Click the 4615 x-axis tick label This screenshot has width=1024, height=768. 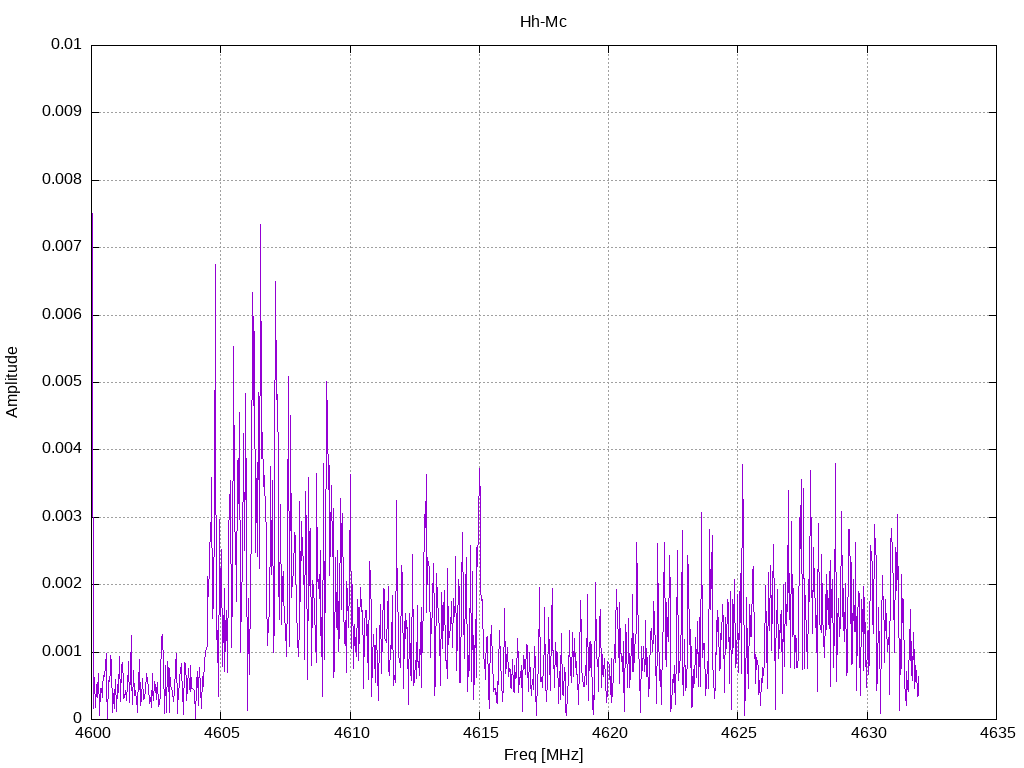(479, 733)
